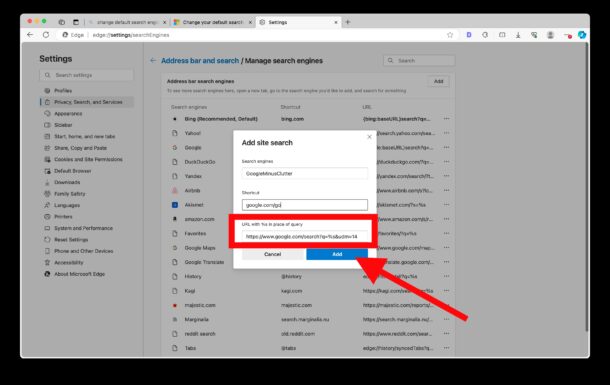610x385 pixels.
Task: Click the page vertical scrollbar
Action: pyautogui.click(x=587, y=187)
